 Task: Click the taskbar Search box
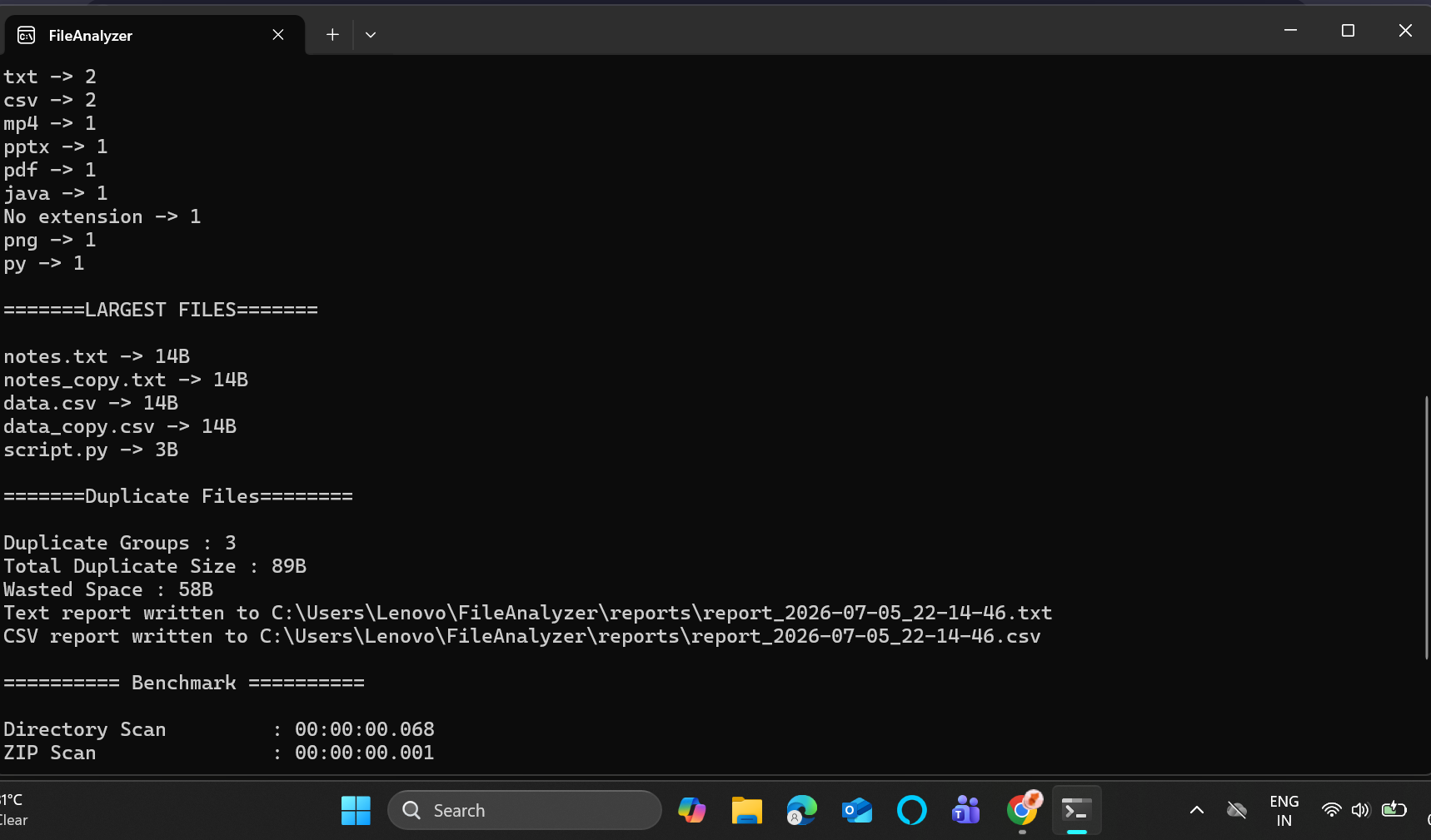(525, 810)
